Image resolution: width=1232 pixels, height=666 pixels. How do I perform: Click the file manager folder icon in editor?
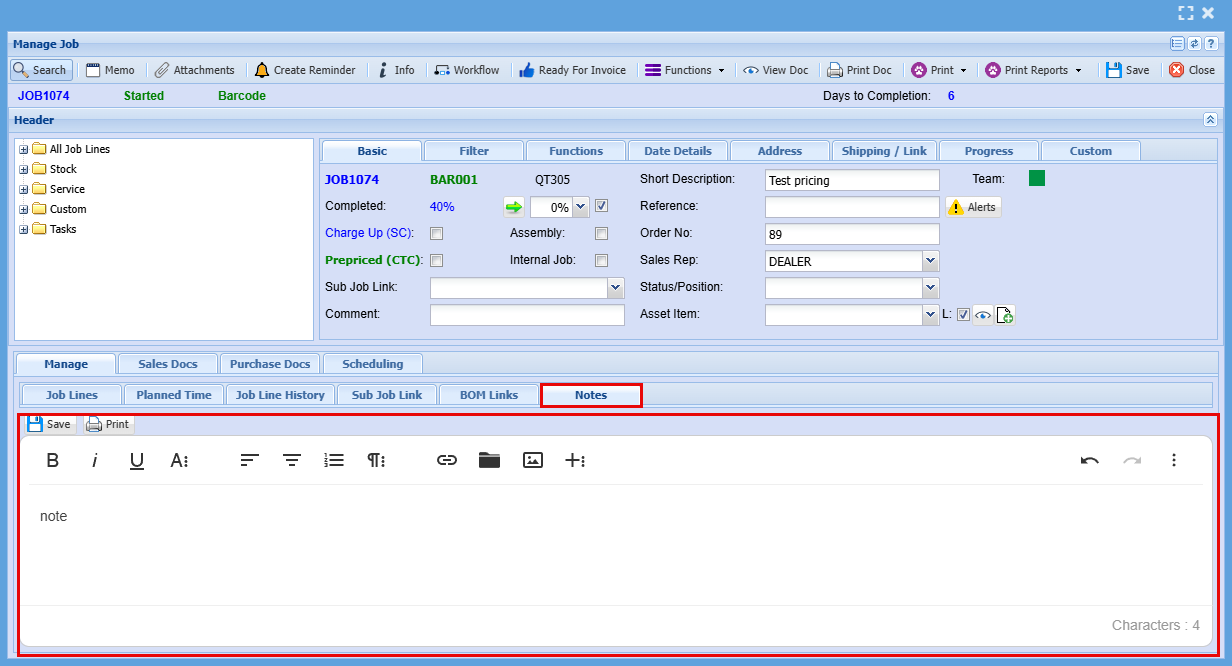(x=489, y=460)
